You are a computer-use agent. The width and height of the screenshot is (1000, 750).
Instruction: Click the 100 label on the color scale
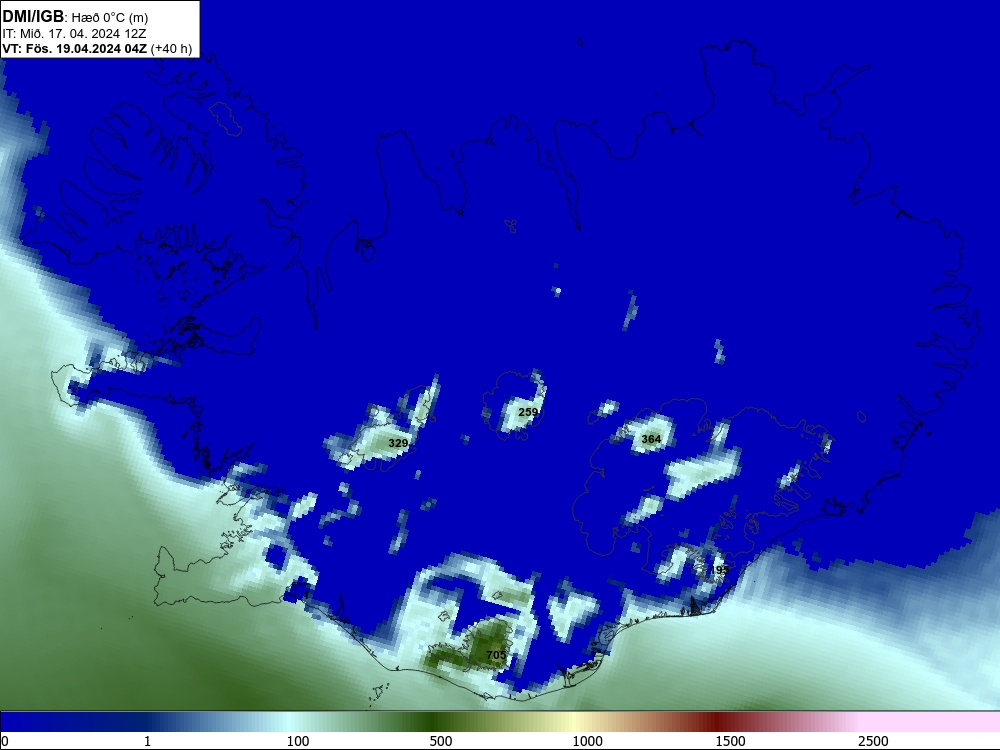pyautogui.click(x=298, y=741)
